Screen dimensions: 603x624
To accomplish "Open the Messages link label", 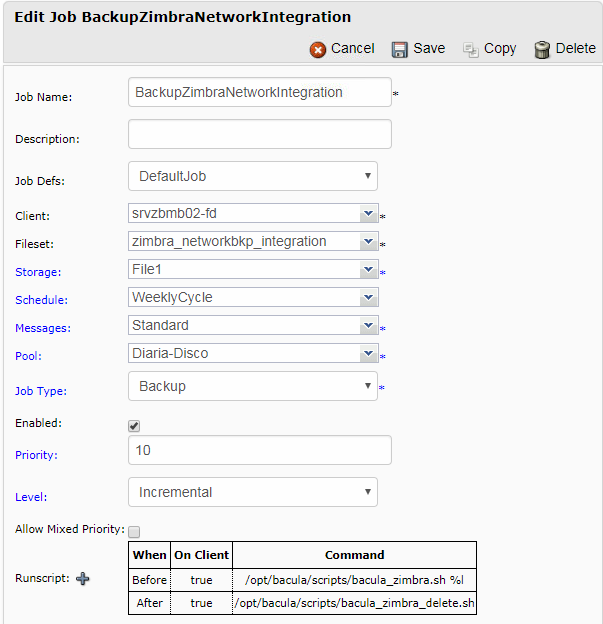I will pos(43,328).
